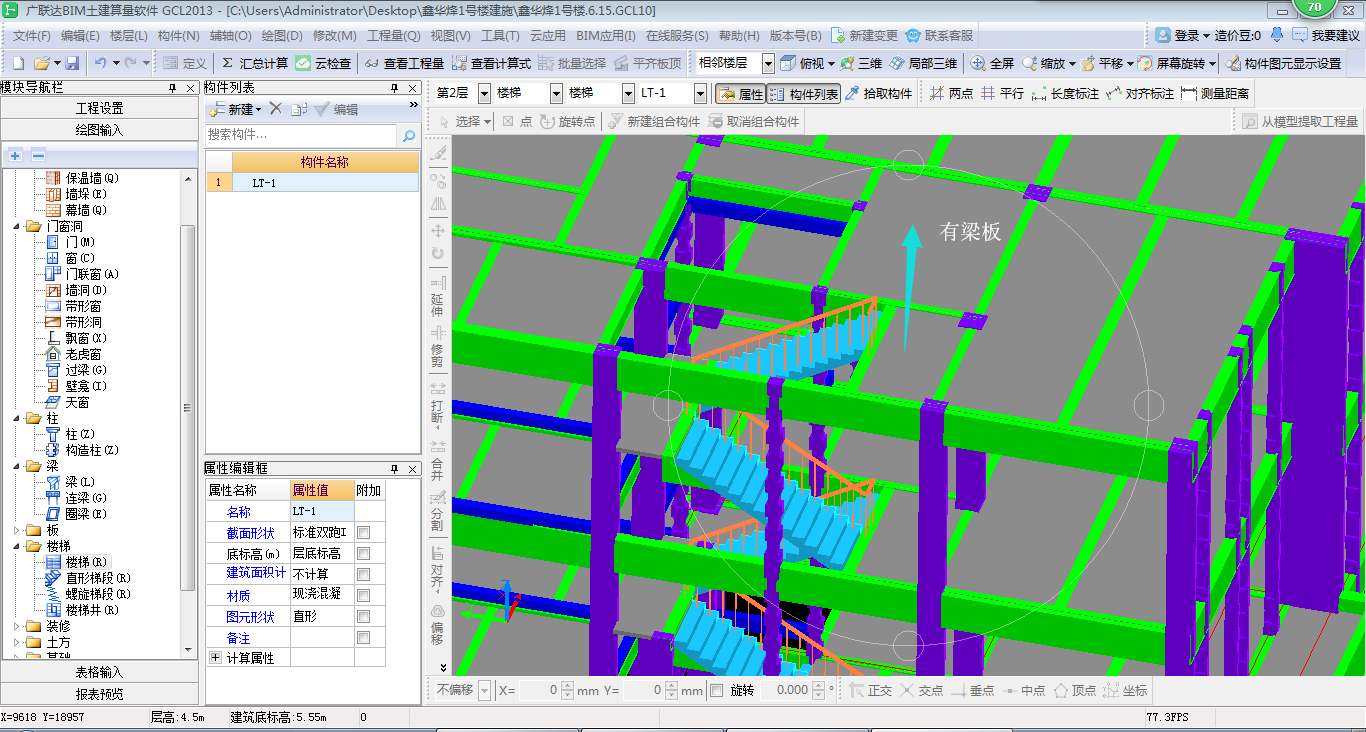Open the 云应用 menu
Image resolution: width=1366 pixels, height=732 pixels.
pyautogui.click(x=548, y=35)
